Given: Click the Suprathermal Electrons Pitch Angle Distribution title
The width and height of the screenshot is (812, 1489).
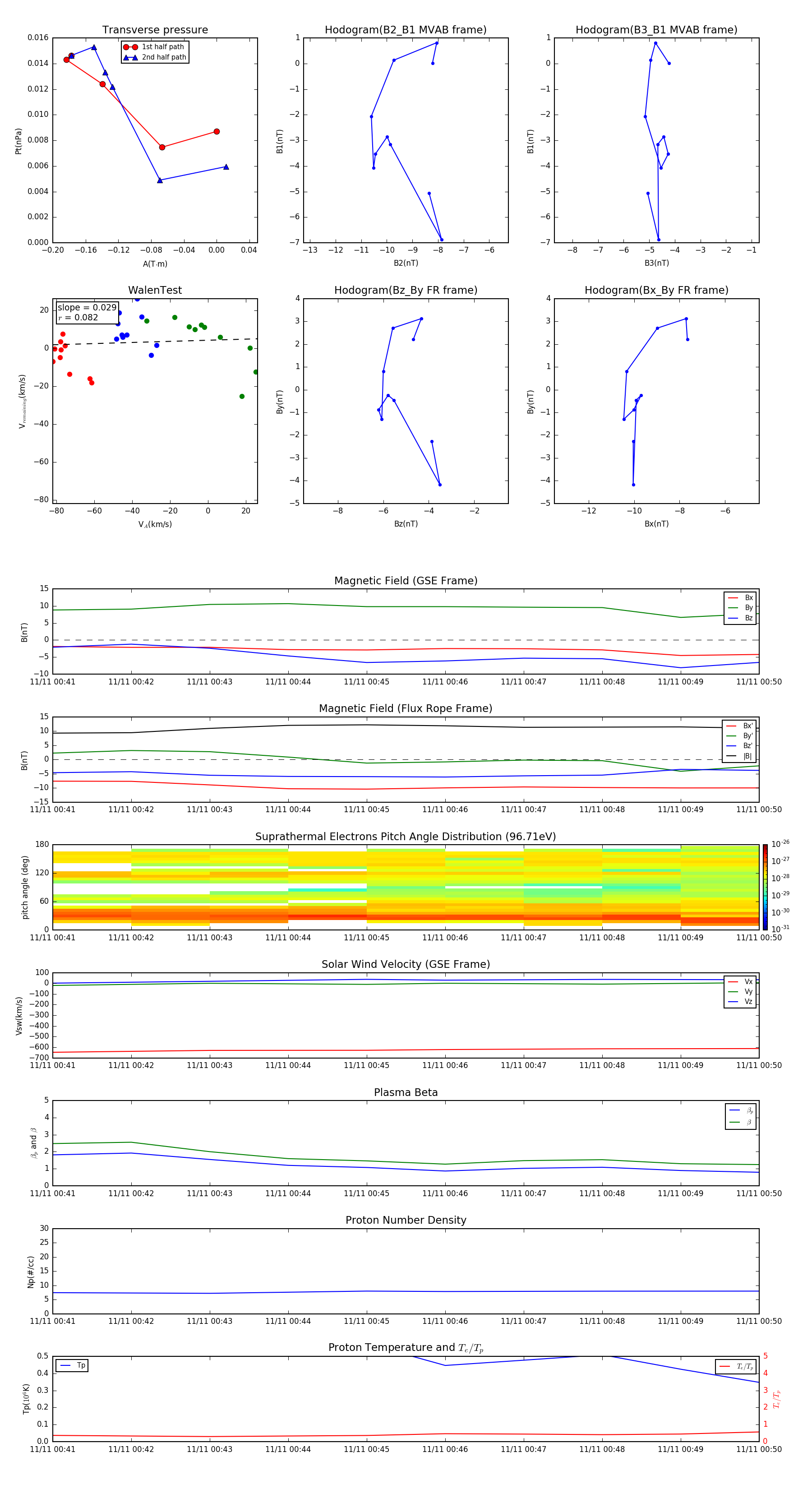Looking at the screenshot, I should 406,837.
